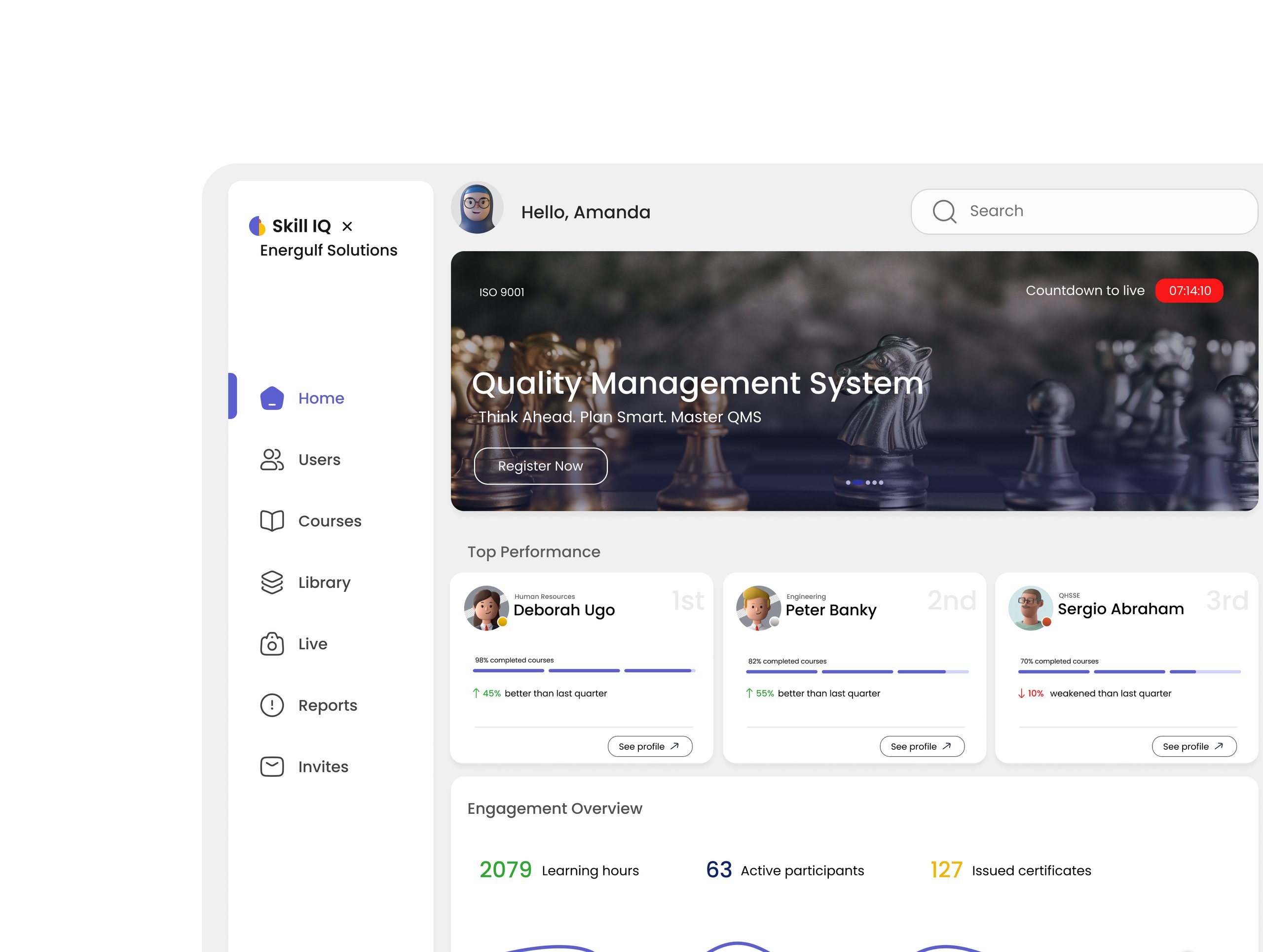Click arrow icon on Sergio's See profile
The image size is (1263, 952).
(x=1219, y=746)
